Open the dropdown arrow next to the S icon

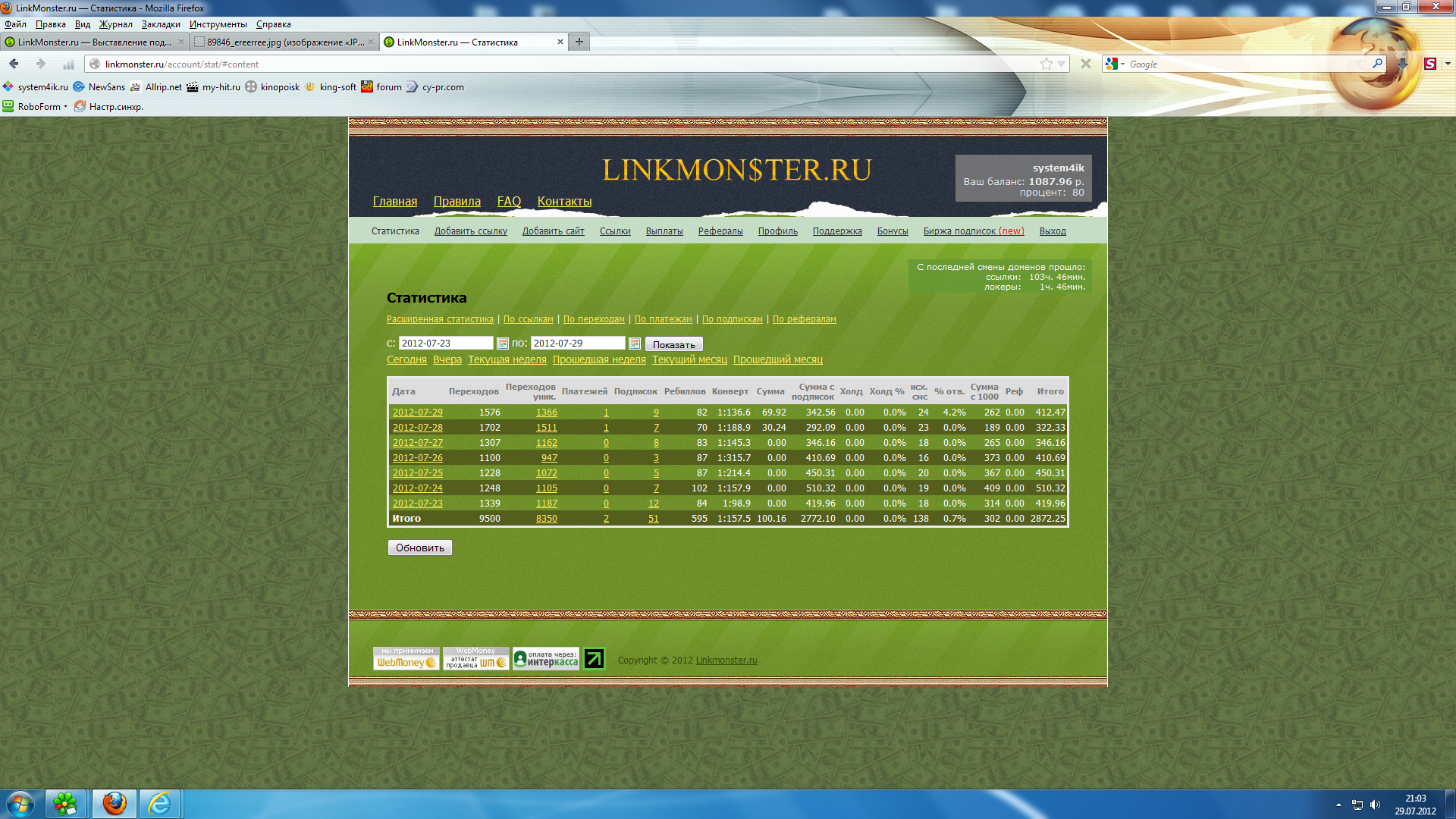point(1448,64)
